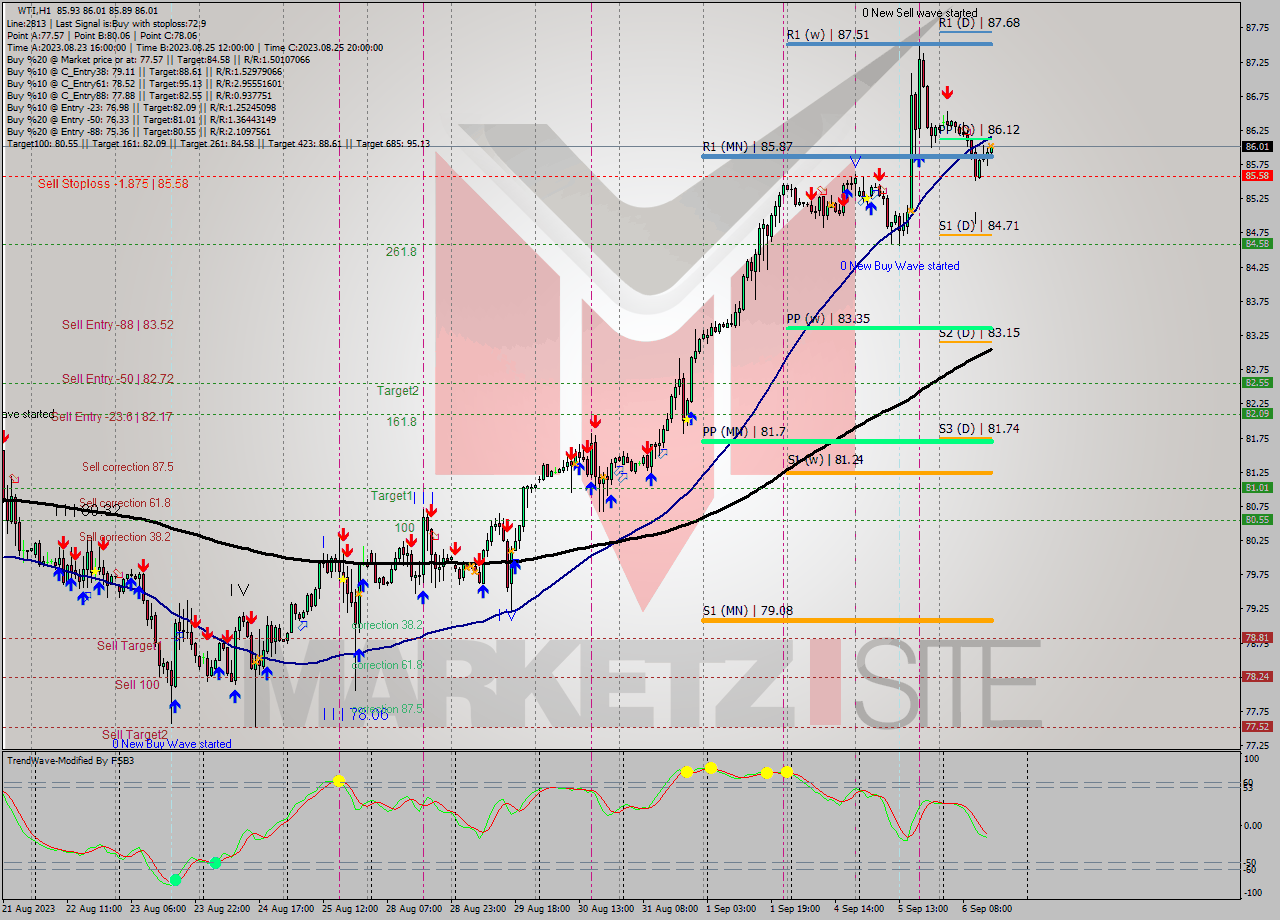Viewport: 1280px width, 920px height.
Task: Click the 'PP (w) | 83.35' pivot label
Action: [828, 319]
